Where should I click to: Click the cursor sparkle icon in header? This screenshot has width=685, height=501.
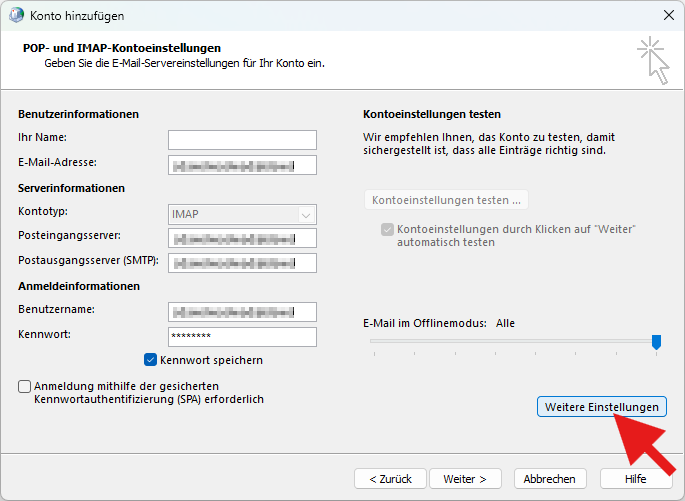(x=653, y=58)
